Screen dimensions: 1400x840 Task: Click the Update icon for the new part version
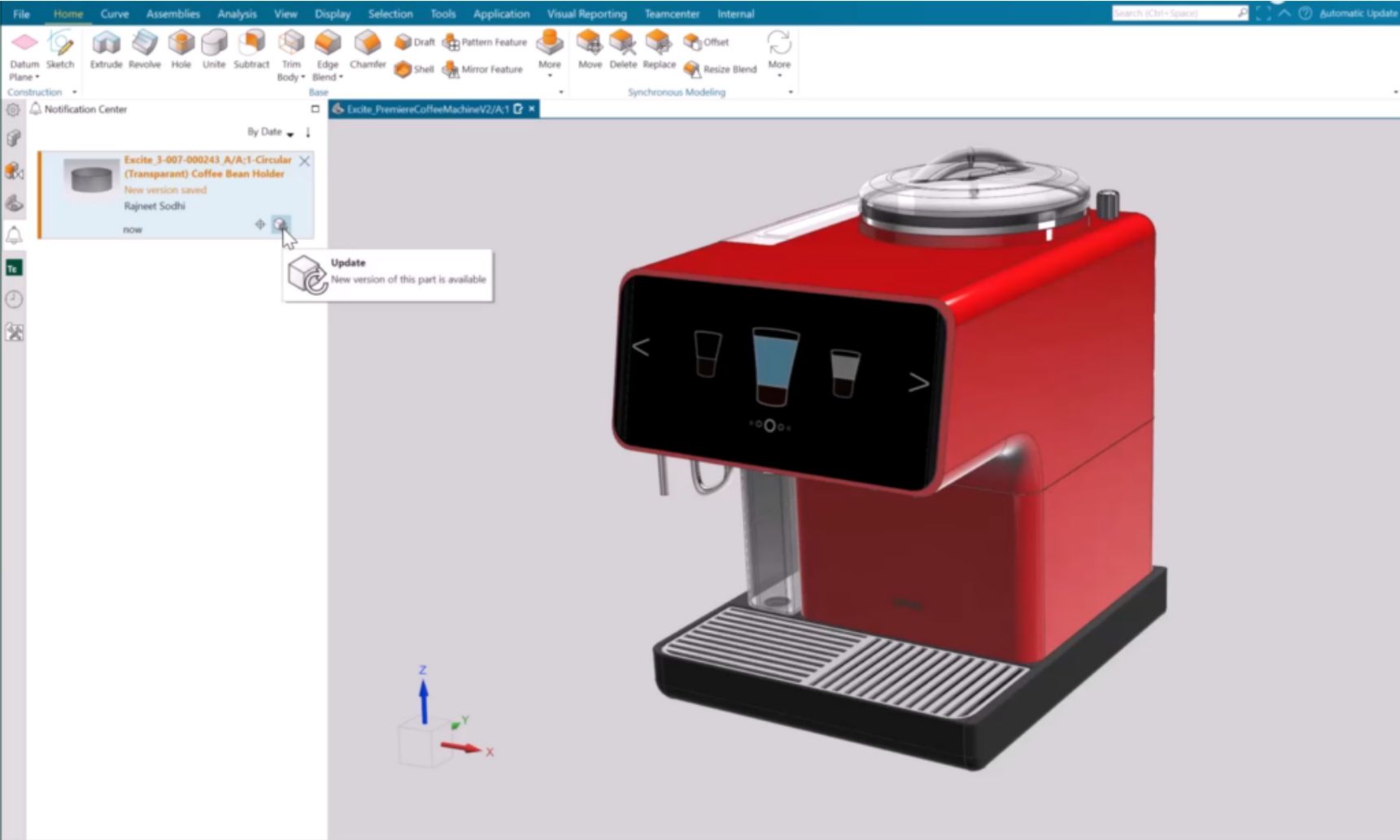(x=281, y=224)
